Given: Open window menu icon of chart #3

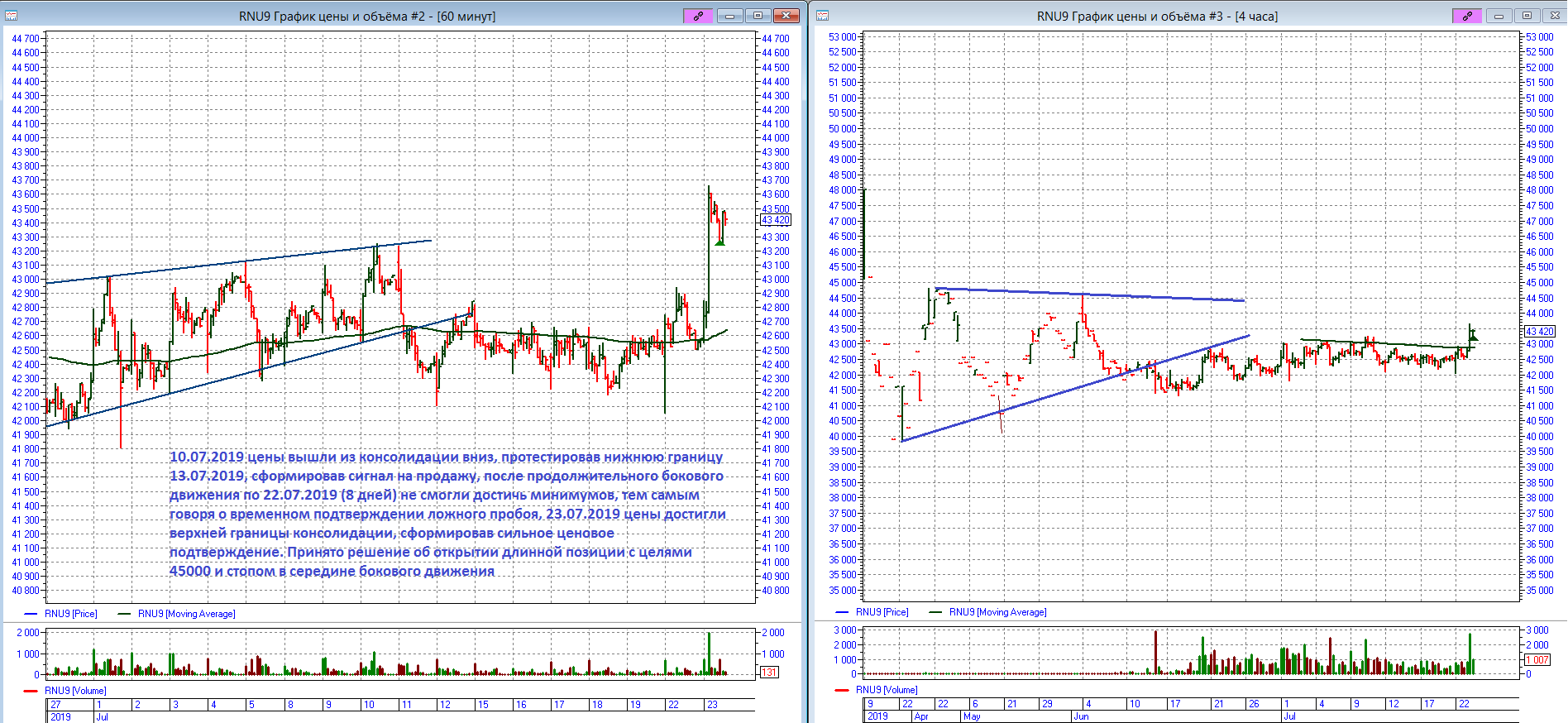Looking at the screenshot, I should click(822, 16).
